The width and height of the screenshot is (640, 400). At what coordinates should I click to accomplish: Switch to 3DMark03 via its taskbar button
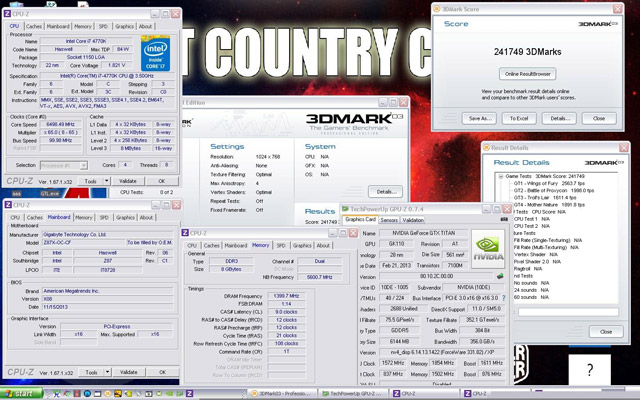(x=280, y=393)
